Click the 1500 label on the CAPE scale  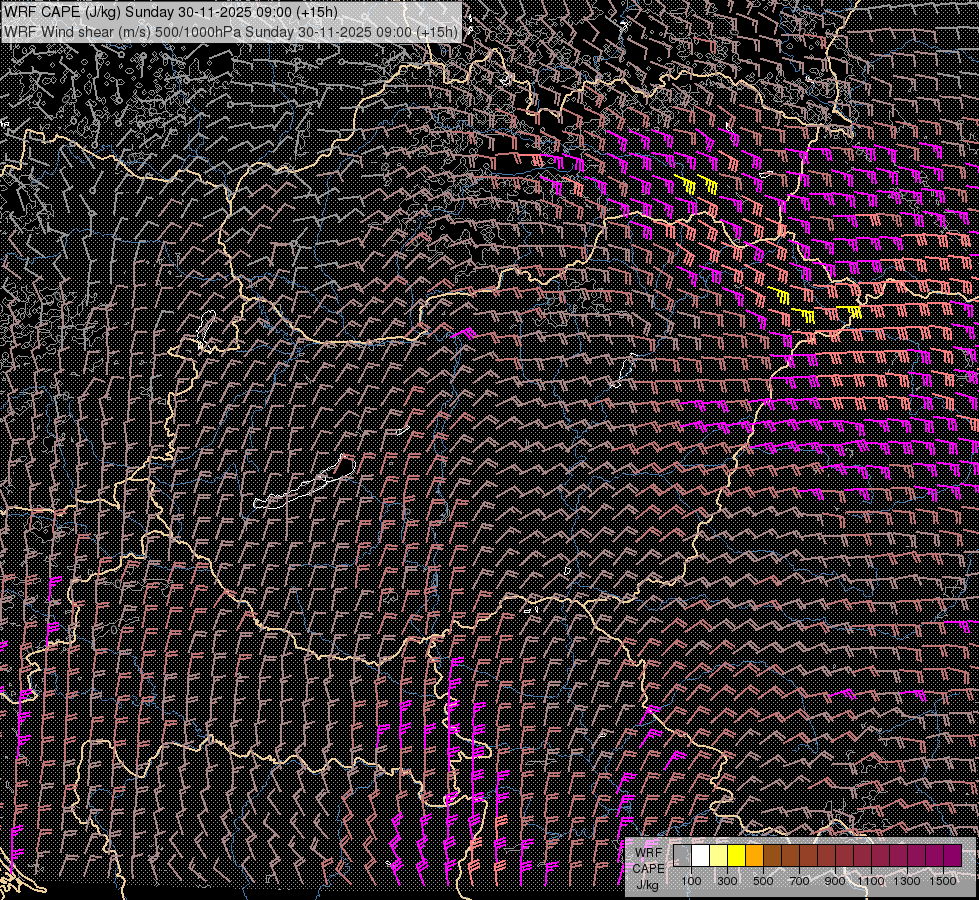943,881
